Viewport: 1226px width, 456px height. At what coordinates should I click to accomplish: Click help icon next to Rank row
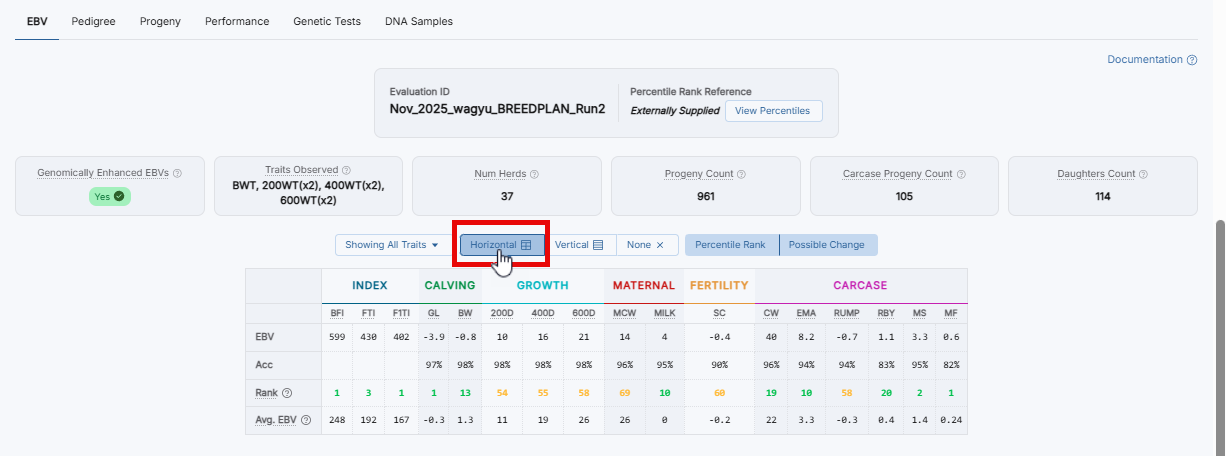(287, 393)
